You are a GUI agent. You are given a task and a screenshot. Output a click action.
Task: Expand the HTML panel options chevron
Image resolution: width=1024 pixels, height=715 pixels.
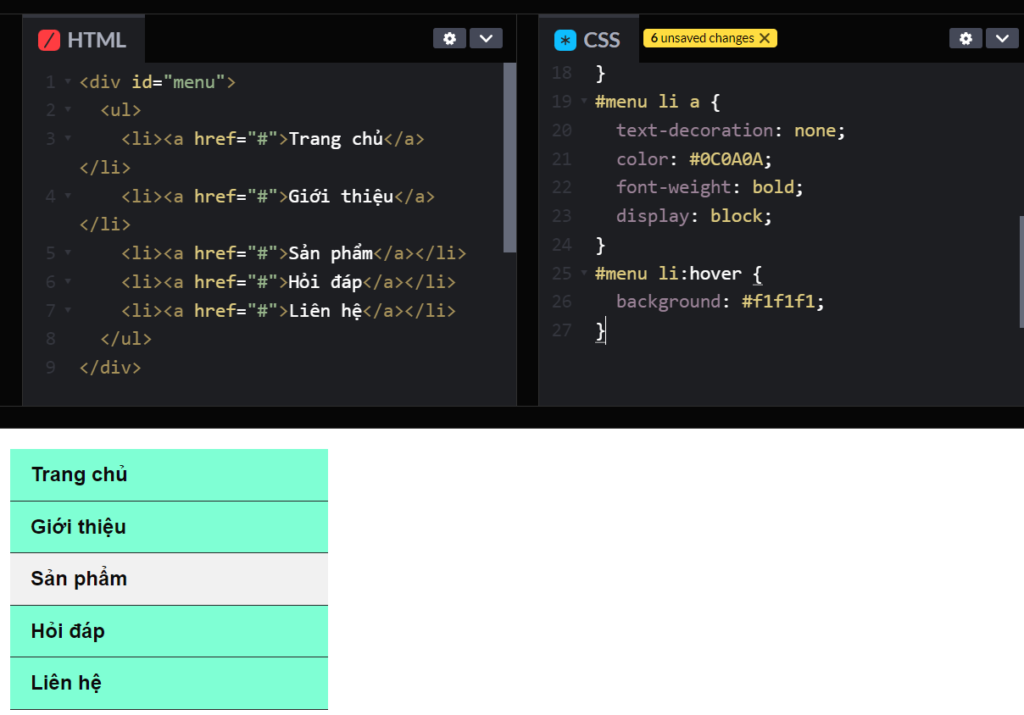[x=486, y=38]
